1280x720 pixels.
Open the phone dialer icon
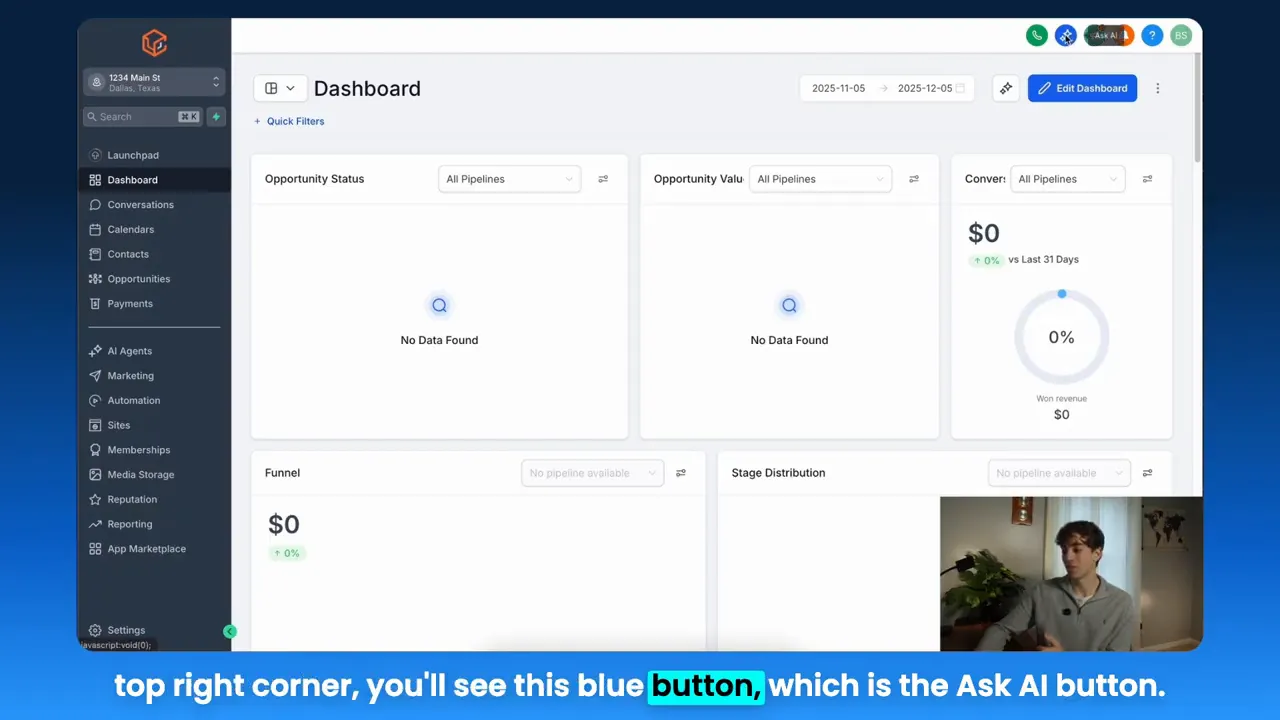pos(1037,35)
